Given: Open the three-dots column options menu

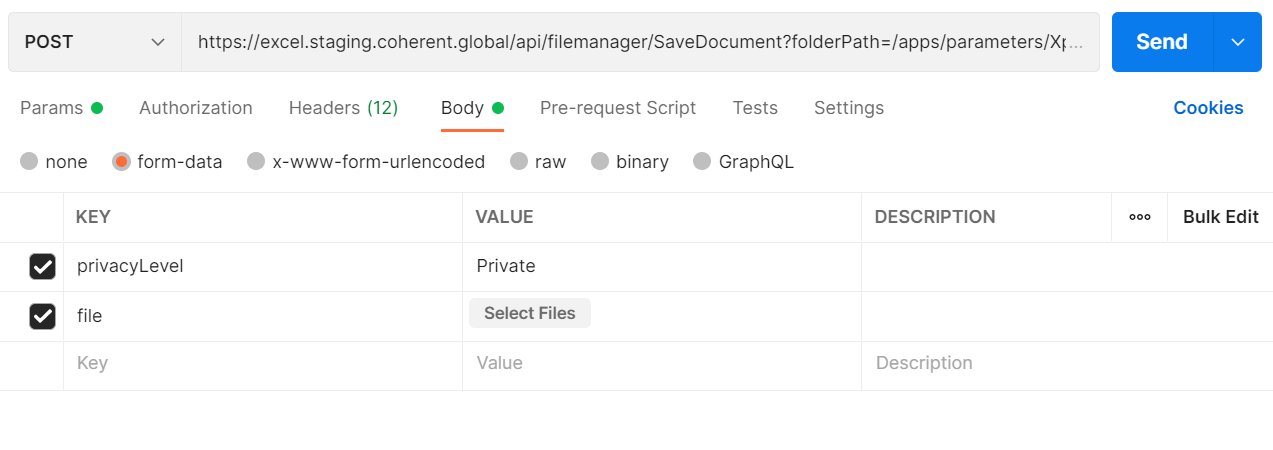Looking at the screenshot, I should [1139, 217].
